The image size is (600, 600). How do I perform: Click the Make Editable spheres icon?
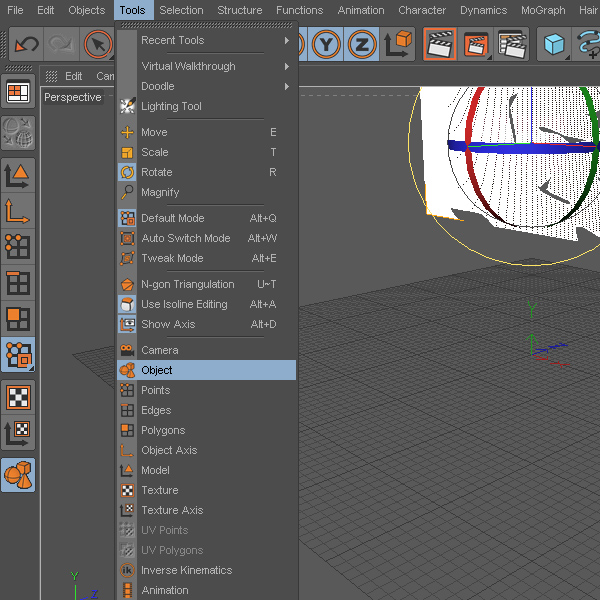[x=18, y=133]
